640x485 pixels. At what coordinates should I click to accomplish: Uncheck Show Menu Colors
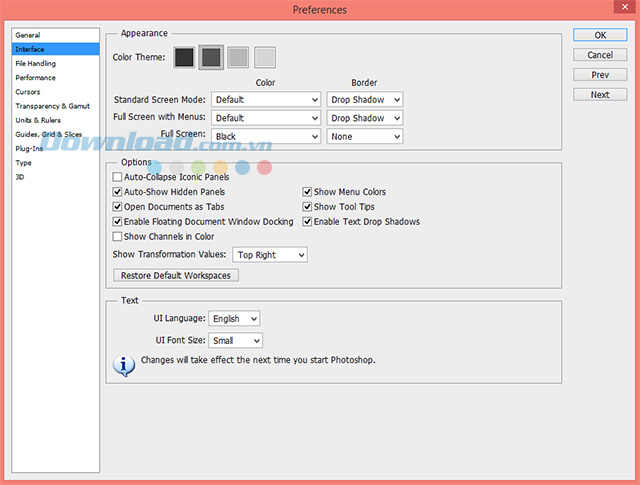pyautogui.click(x=307, y=192)
